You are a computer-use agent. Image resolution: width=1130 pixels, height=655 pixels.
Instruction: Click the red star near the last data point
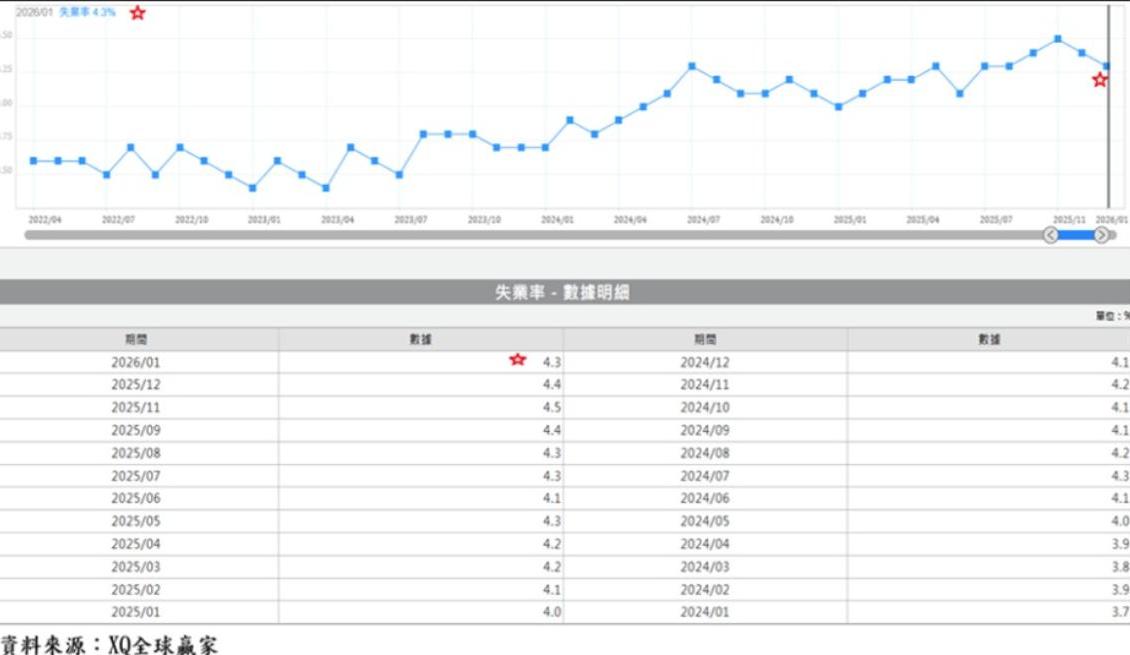[1100, 80]
